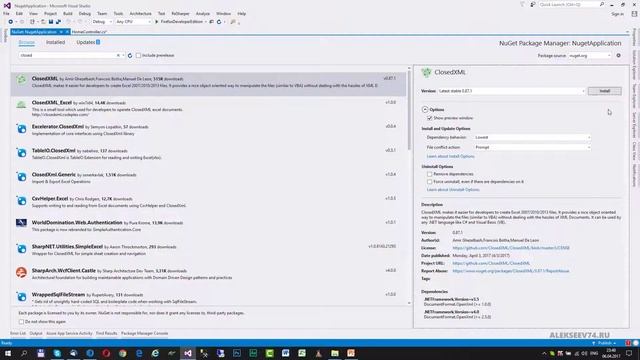This screenshot has width=640, height=360.
Task: Click the ClosedXML_Excel package icon
Action: pos(21,105)
